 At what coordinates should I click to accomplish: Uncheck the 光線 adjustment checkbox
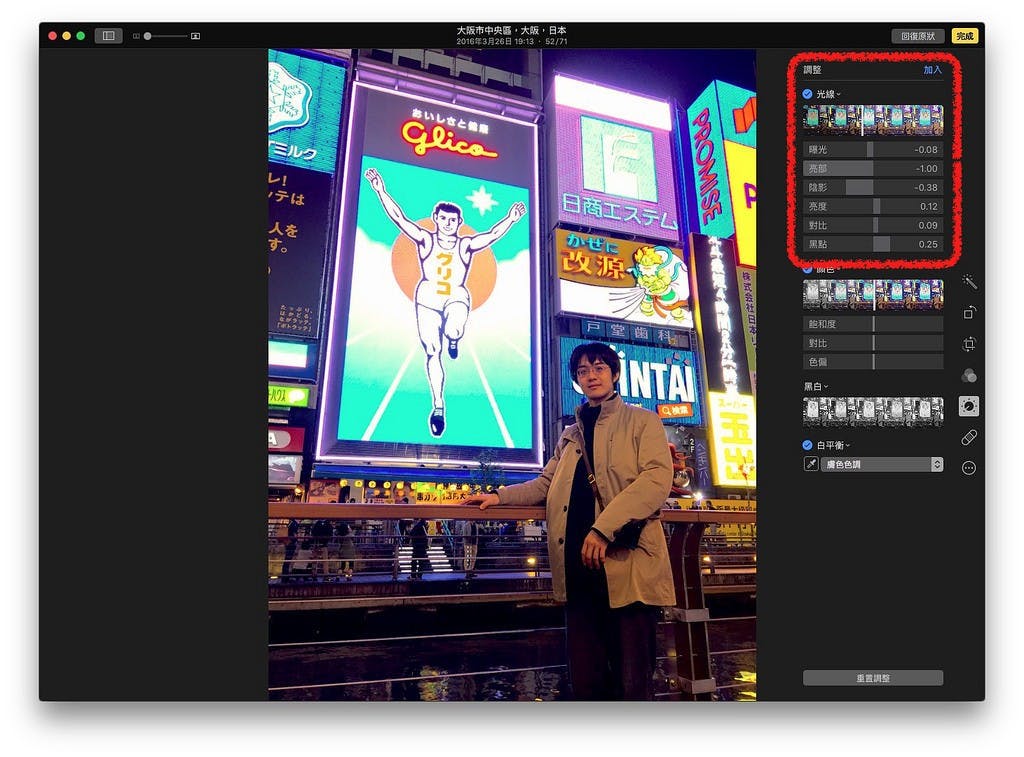808,94
